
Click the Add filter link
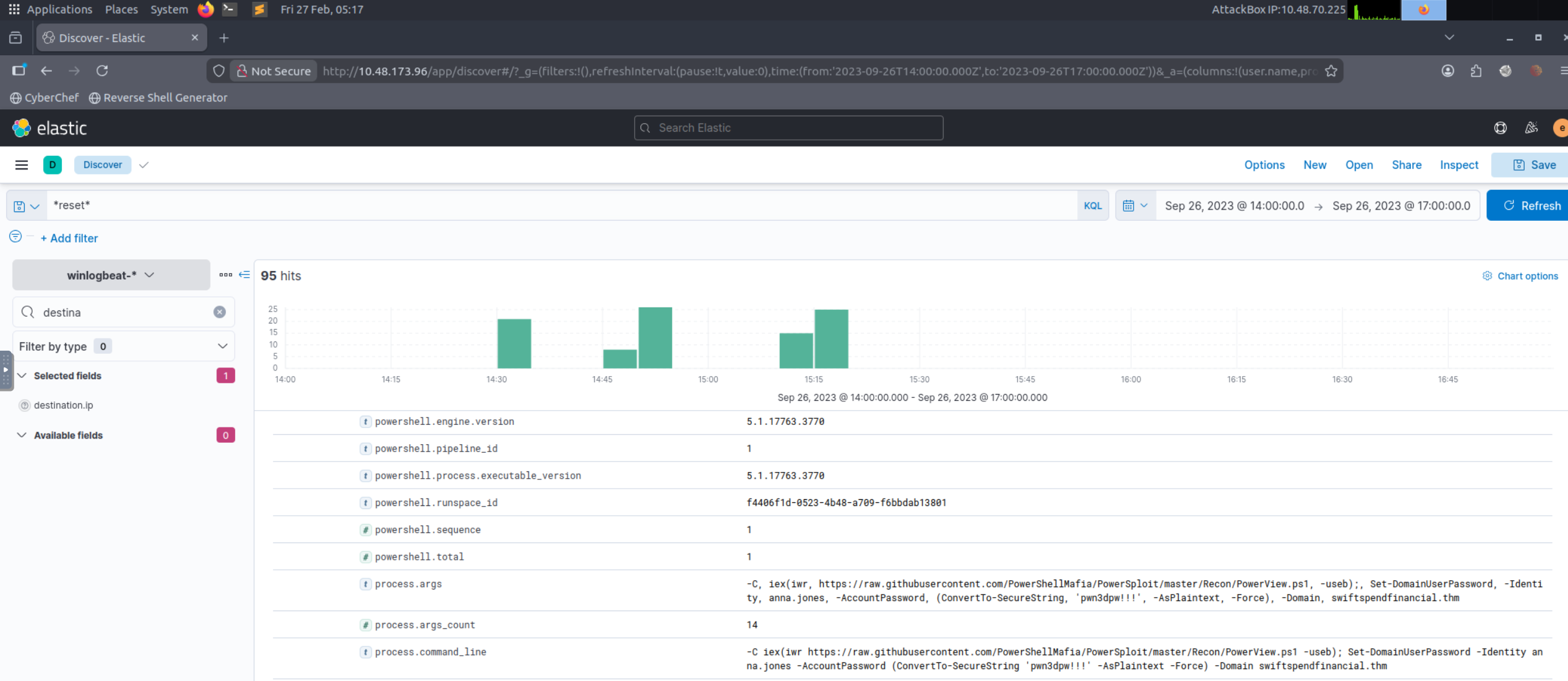[69, 238]
